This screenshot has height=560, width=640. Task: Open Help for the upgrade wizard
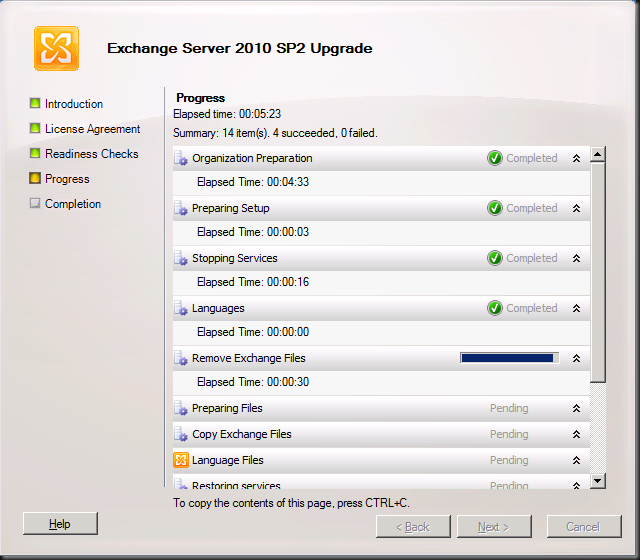point(60,524)
